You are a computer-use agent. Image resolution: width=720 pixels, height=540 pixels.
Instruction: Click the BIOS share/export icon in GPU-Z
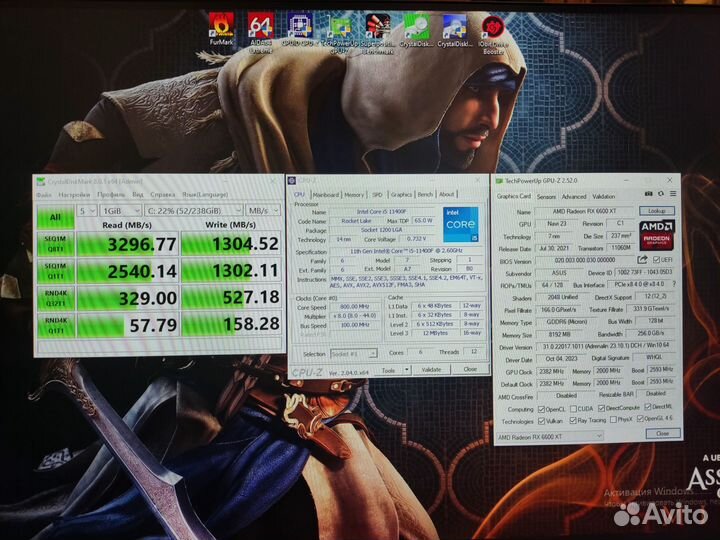pos(642,260)
